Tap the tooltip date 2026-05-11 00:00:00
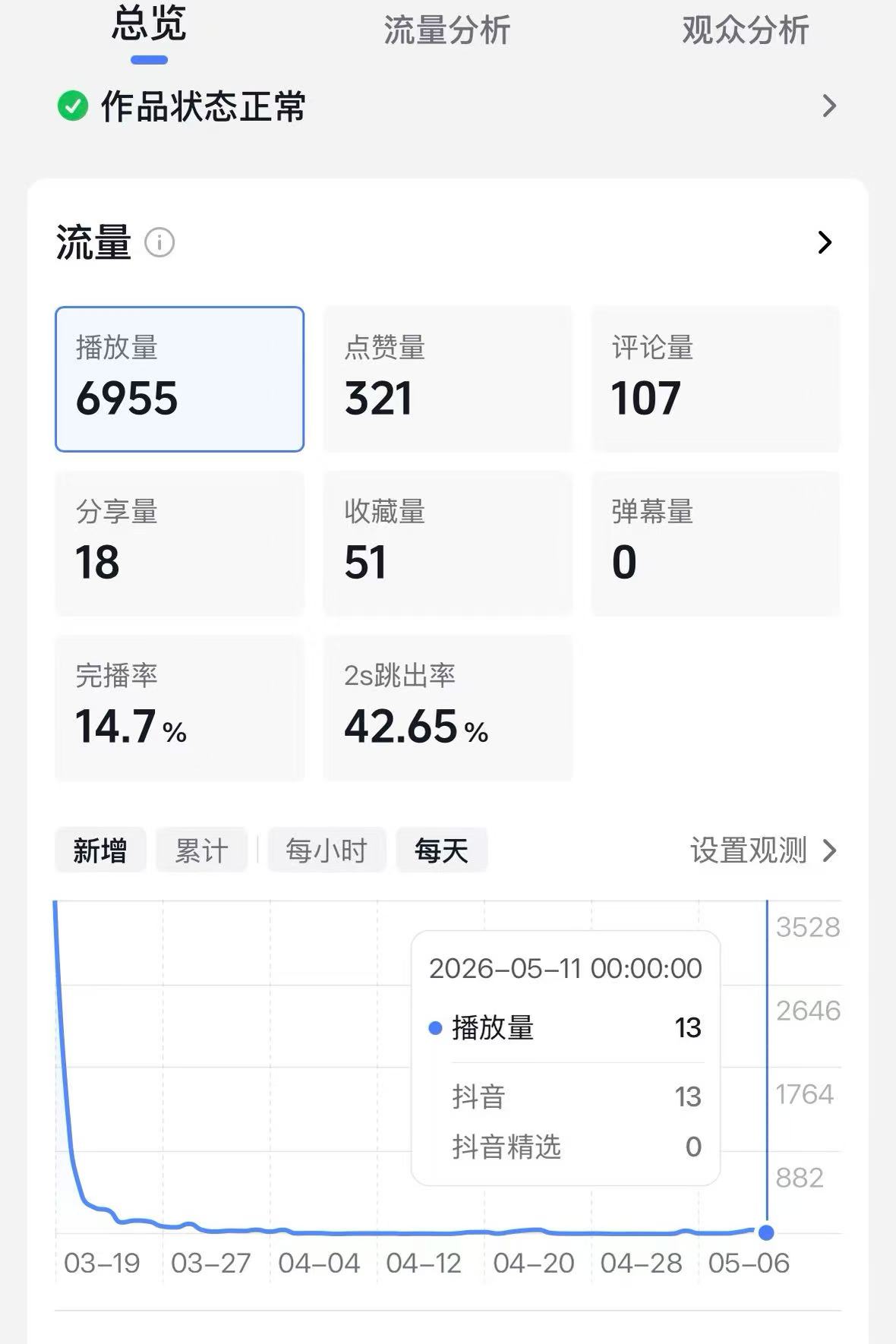Image resolution: width=896 pixels, height=1344 pixels. pos(566,968)
